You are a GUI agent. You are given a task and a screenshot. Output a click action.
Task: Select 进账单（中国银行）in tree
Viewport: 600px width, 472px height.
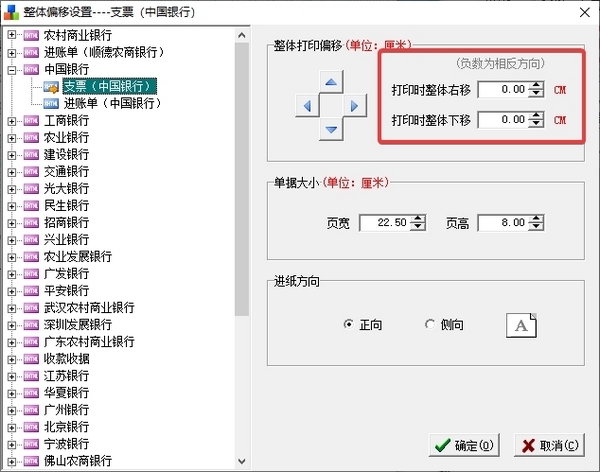112,103
